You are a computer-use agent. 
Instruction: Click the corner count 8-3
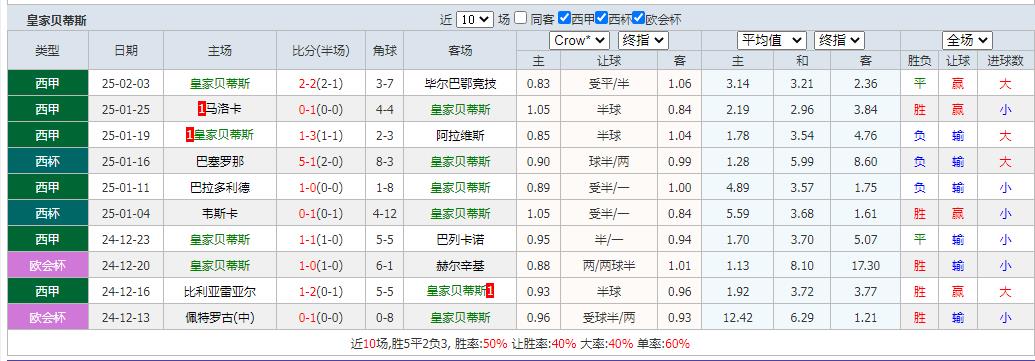(x=385, y=162)
